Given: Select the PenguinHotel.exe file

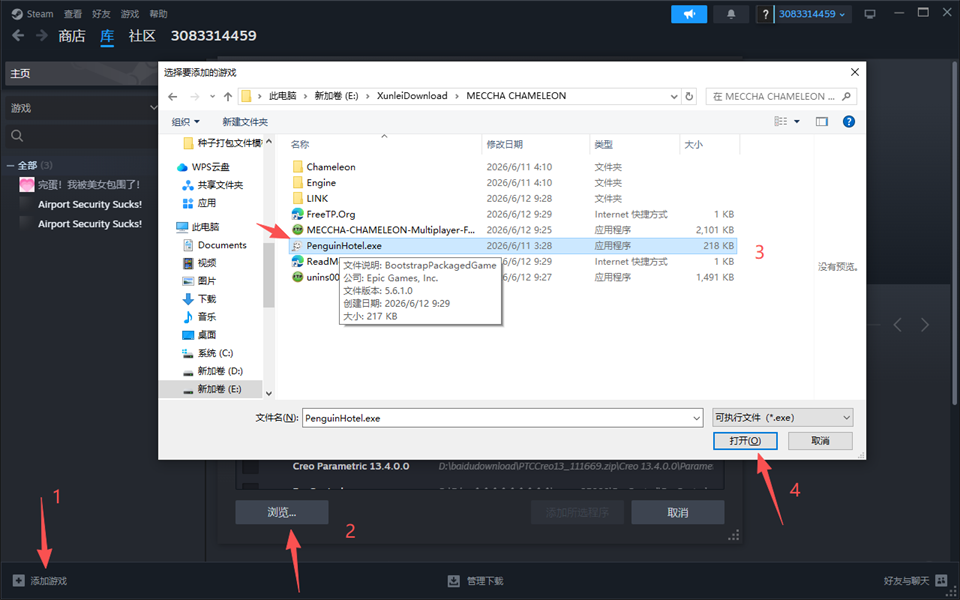Looking at the screenshot, I should 512,246.
